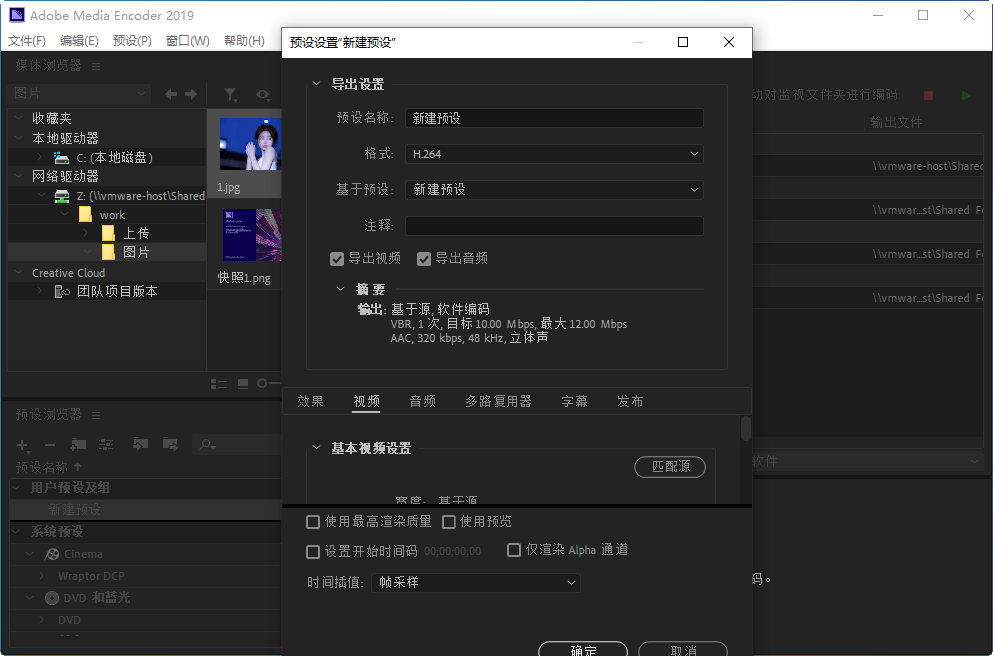The height and width of the screenshot is (656, 993).
Task: Click the 确定 button
Action: click(582, 649)
